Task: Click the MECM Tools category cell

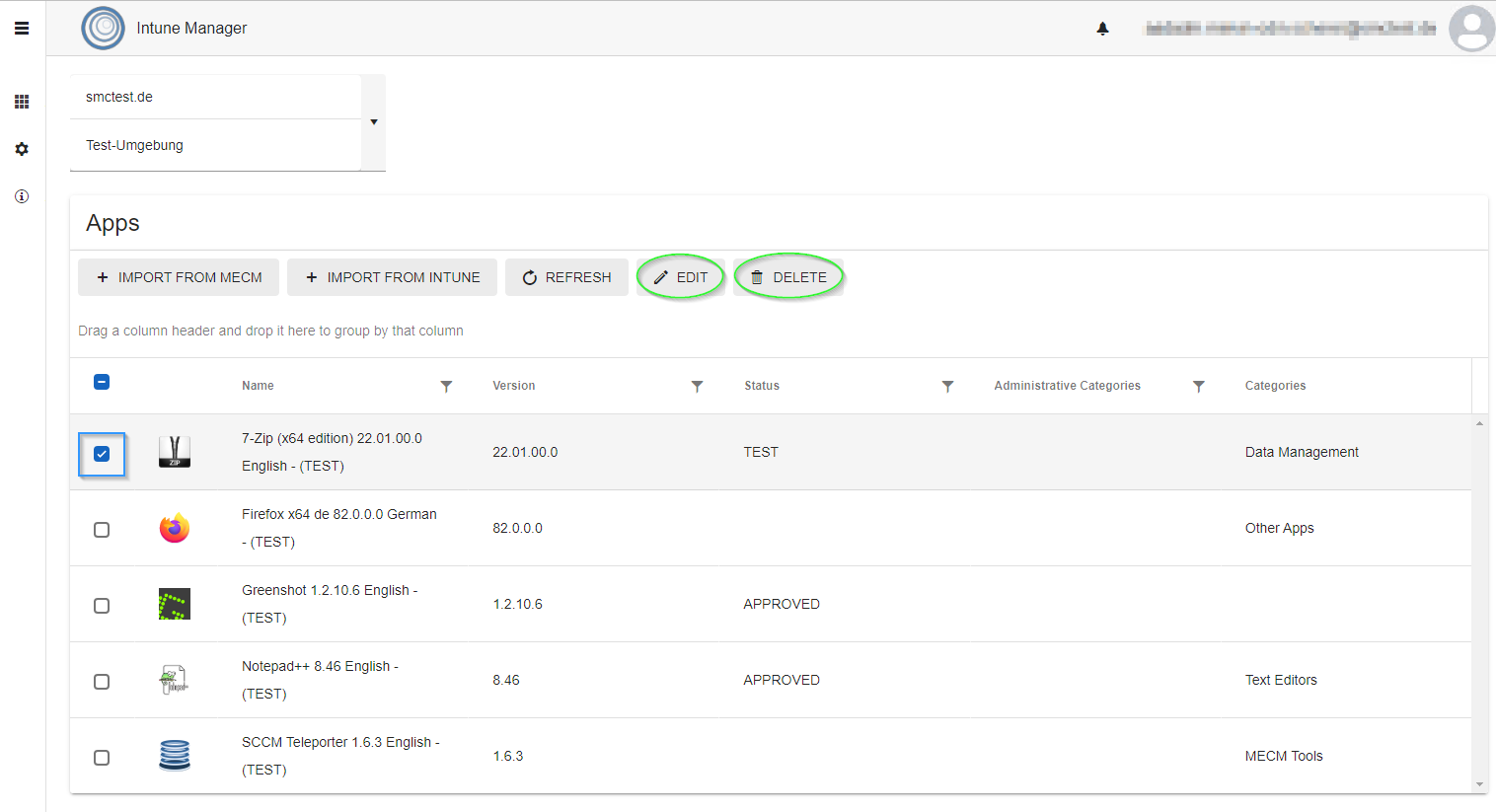Action: [1284, 756]
